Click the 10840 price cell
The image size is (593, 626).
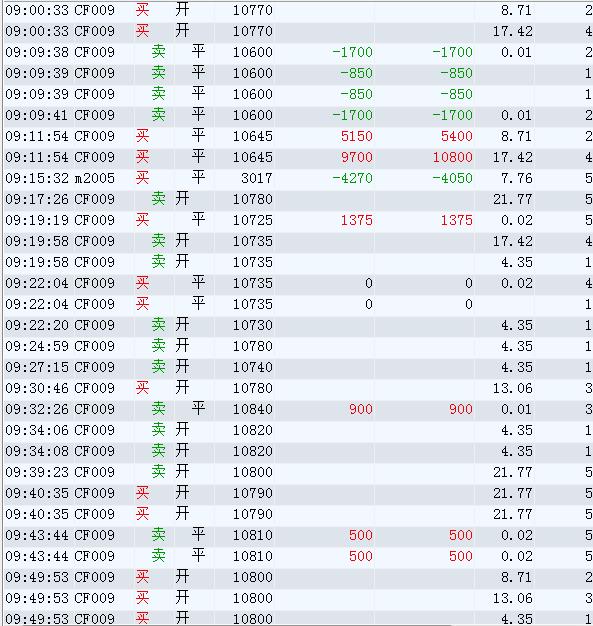tap(252, 409)
